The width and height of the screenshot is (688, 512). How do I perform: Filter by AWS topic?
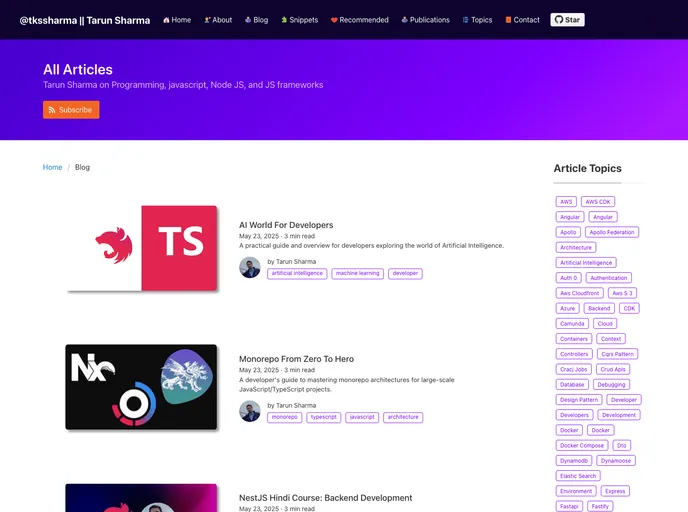coord(566,202)
